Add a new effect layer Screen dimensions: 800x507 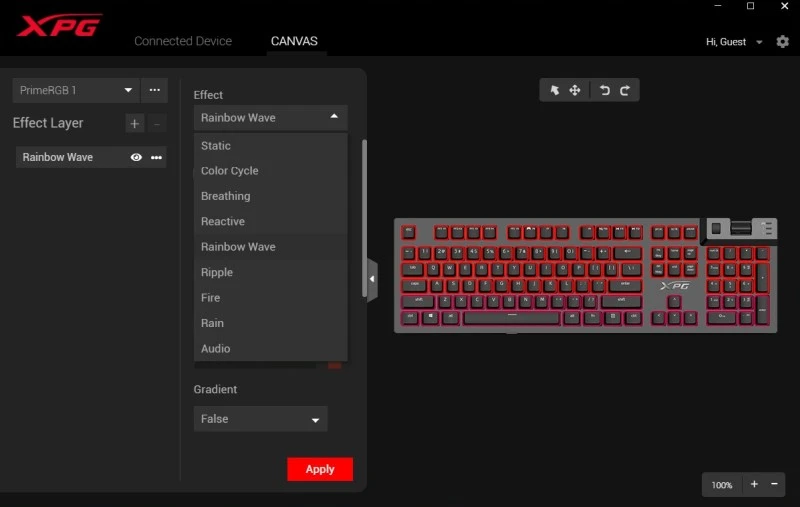[x=135, y=123]
